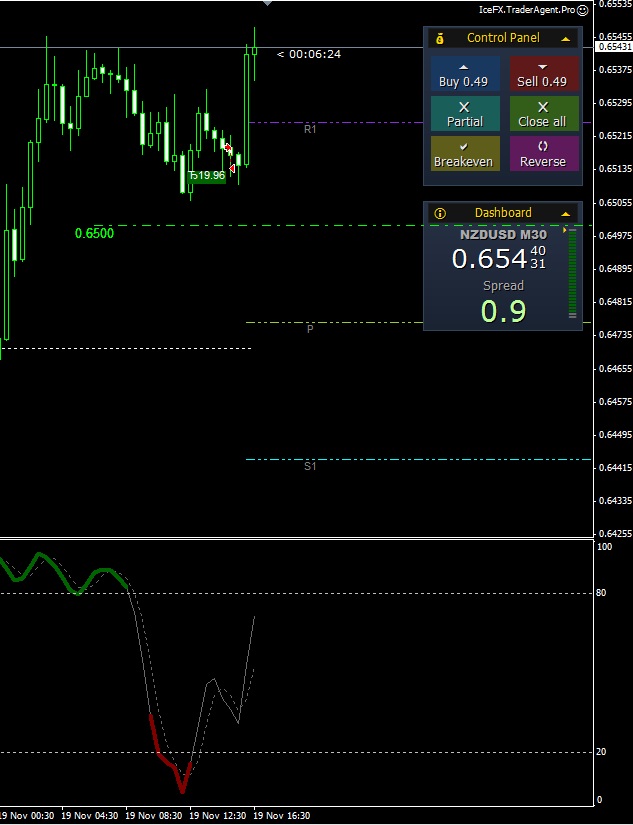633x825 pixels.
Task: Collapse the Control Panel using its yellow arrow
Action: click(x=566, y=39)
